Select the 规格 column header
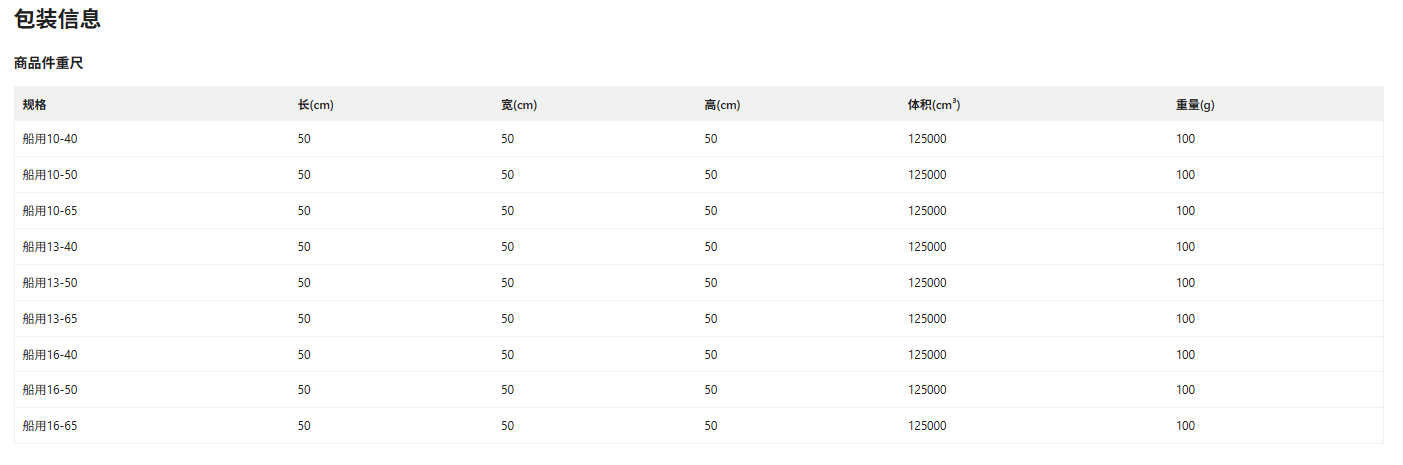Image resolution: width=1403 pixels, height=465 pixels. (x=35, y=105)
